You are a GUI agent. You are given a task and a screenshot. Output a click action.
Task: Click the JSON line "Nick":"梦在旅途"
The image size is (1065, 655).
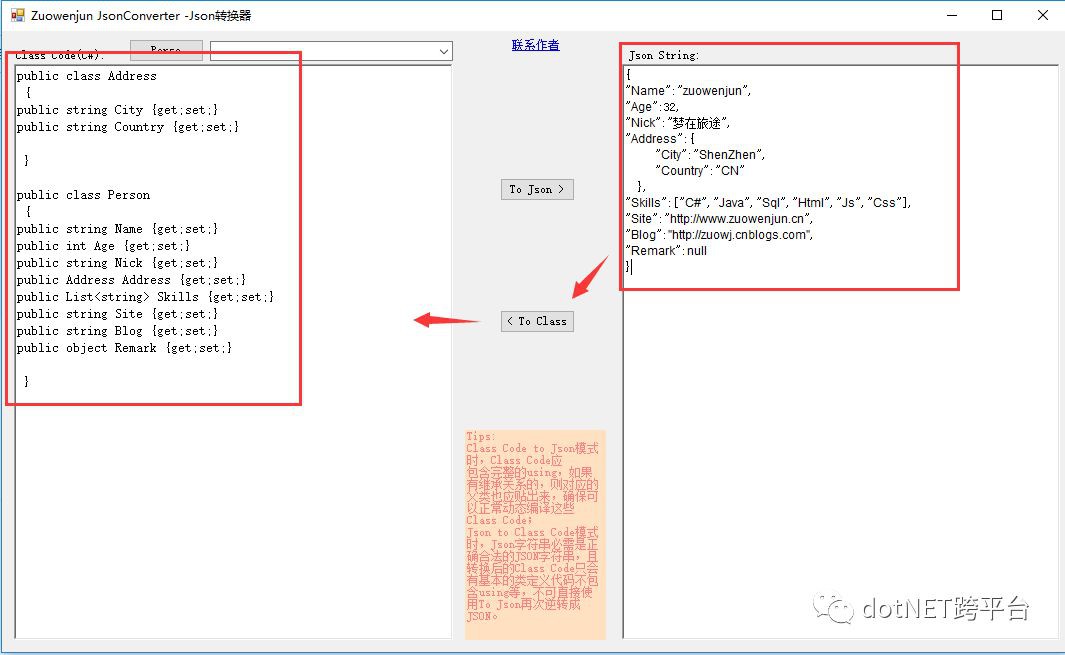[677, 123]
